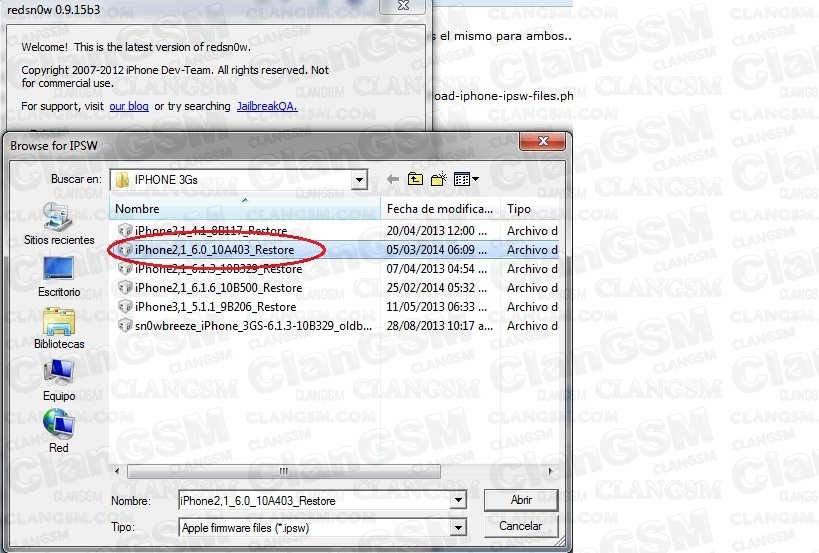
Task: Create a new folder in the dialog
Action: tap(439, 179)
